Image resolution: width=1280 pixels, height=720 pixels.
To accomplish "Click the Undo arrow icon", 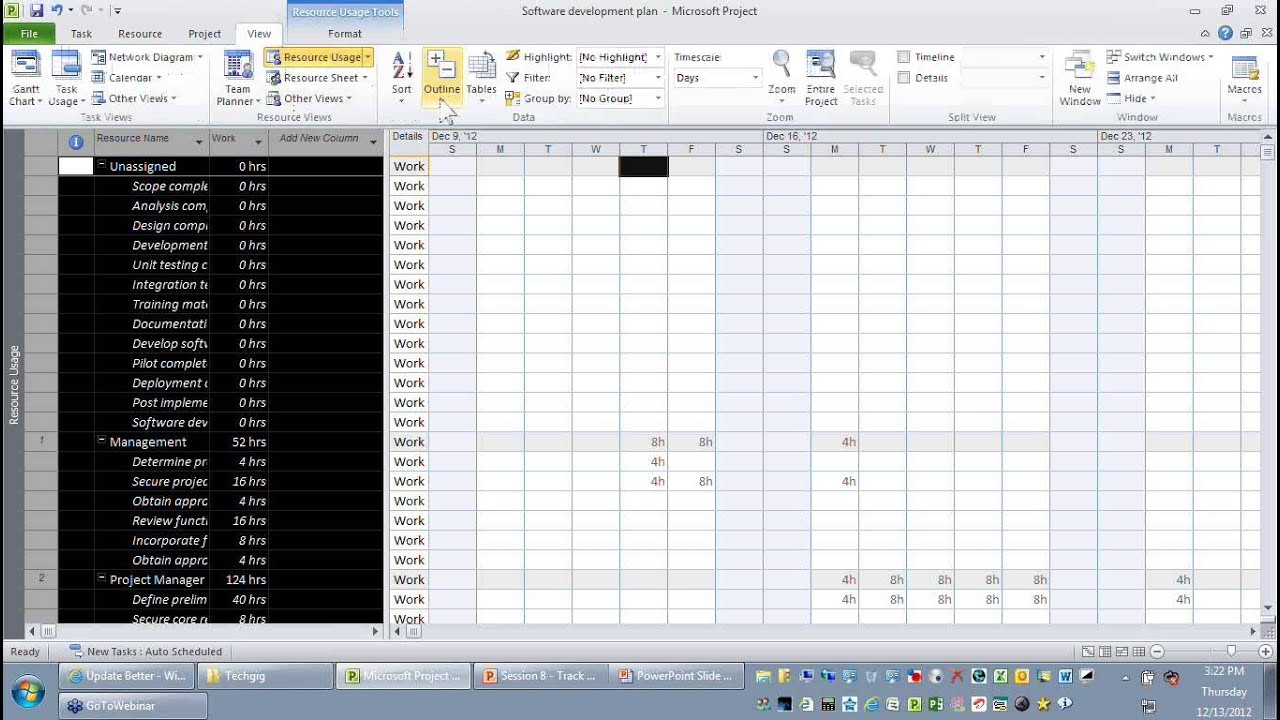I will (57, 10).
